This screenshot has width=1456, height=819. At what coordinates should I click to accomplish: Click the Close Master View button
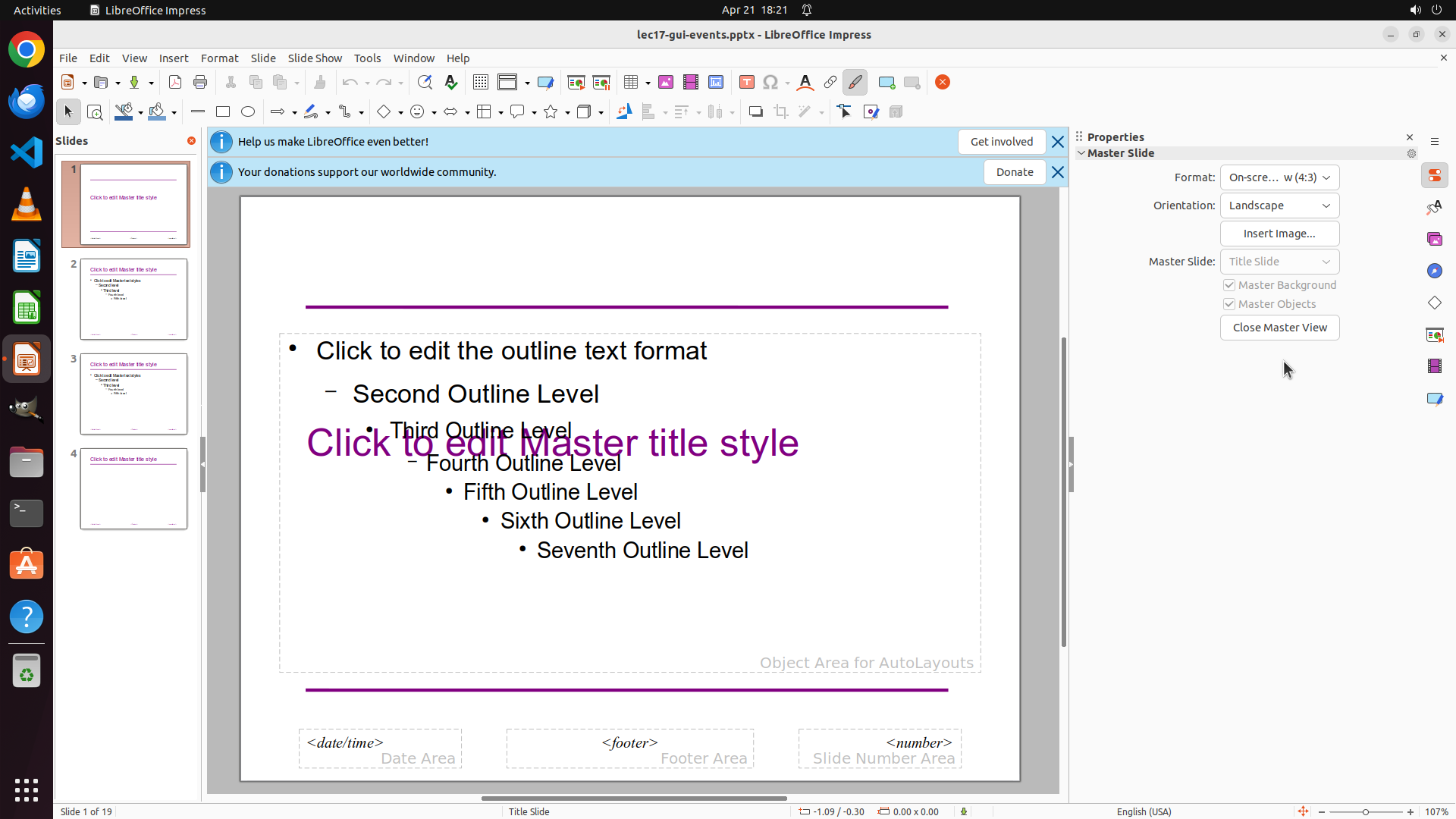[1279, 328]
